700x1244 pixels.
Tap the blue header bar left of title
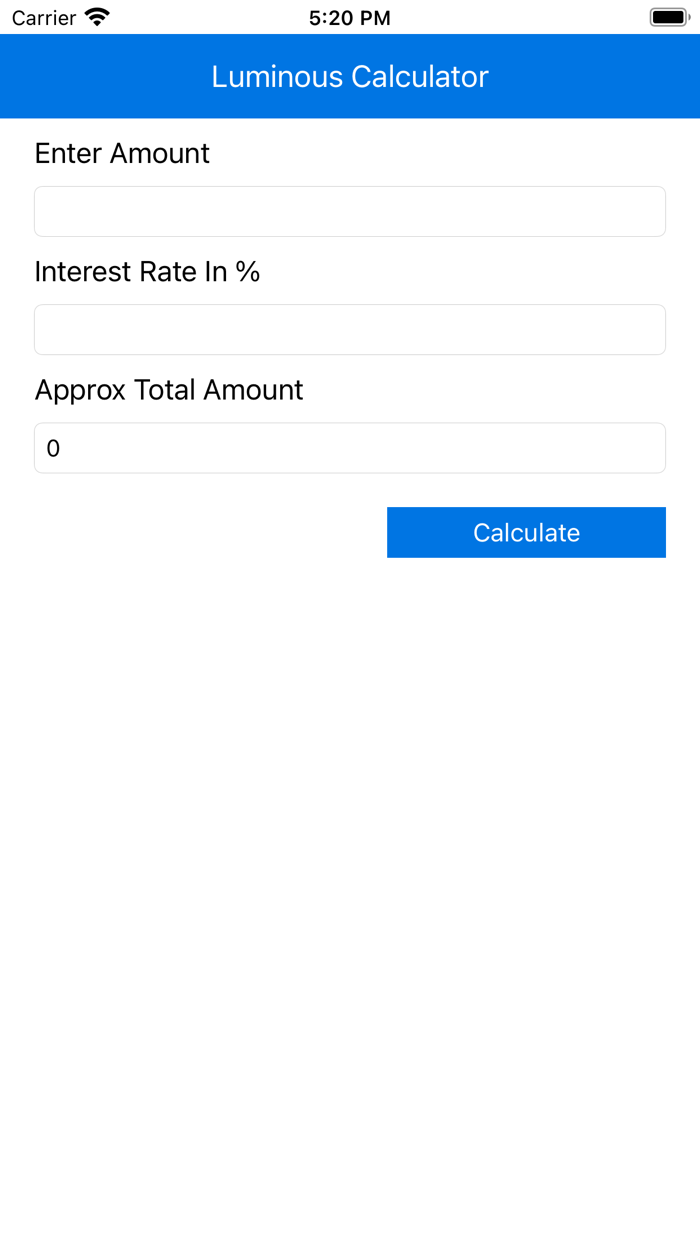(x=100, y=77)
